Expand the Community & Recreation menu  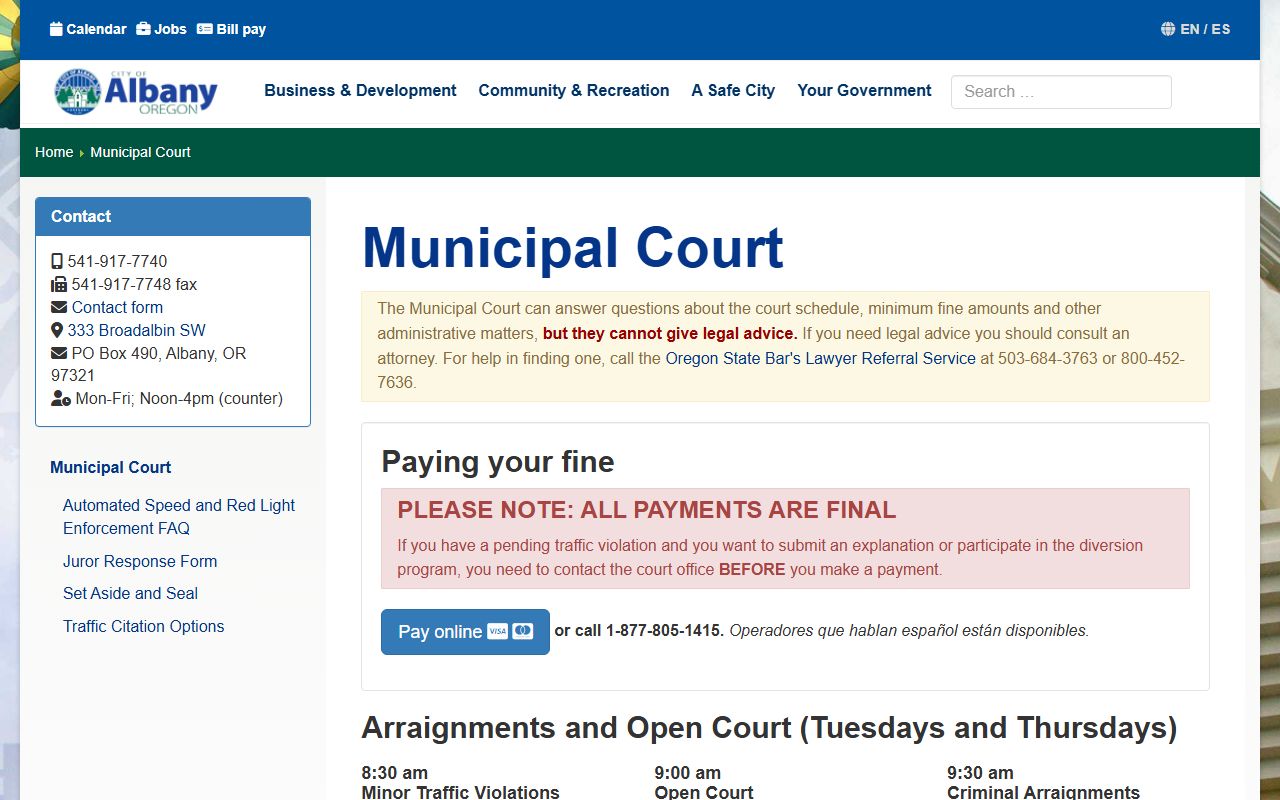(573, 90)
